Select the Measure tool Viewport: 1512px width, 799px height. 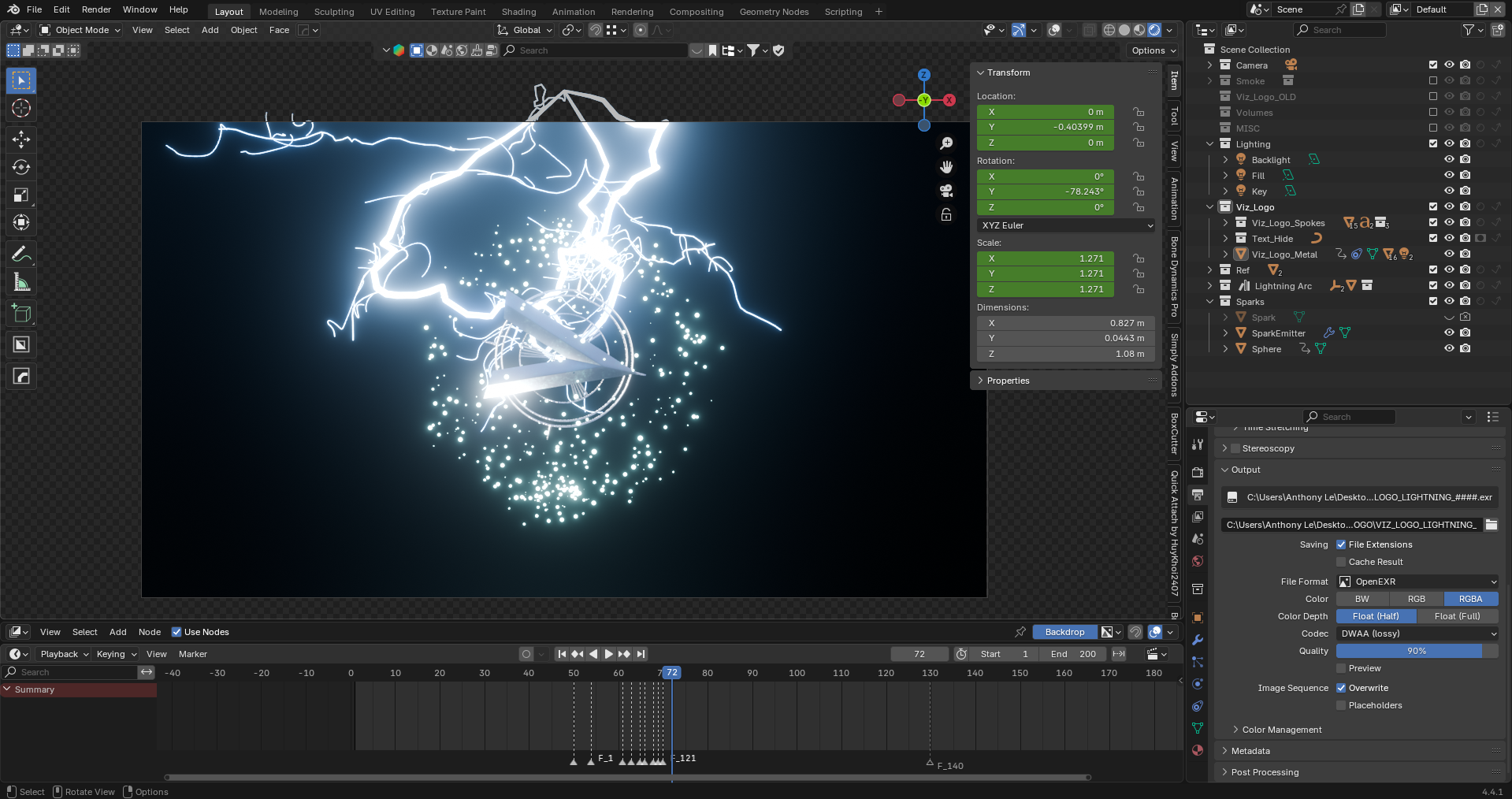click(x=21, y=282)
